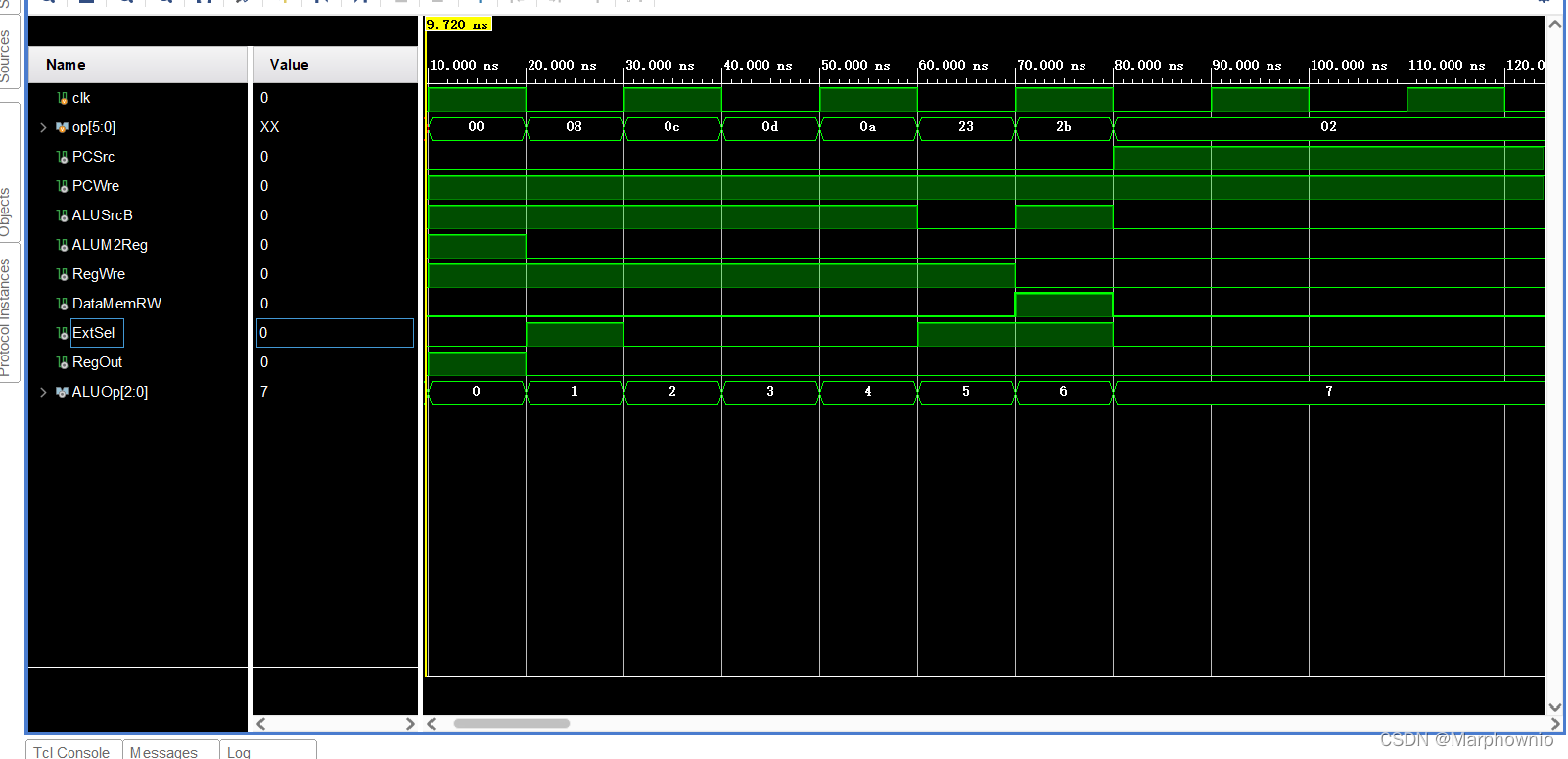This screenshot has height=759, width=1568.
Task: Click the clk signal wire icon
Action: (x=63, y=98)
